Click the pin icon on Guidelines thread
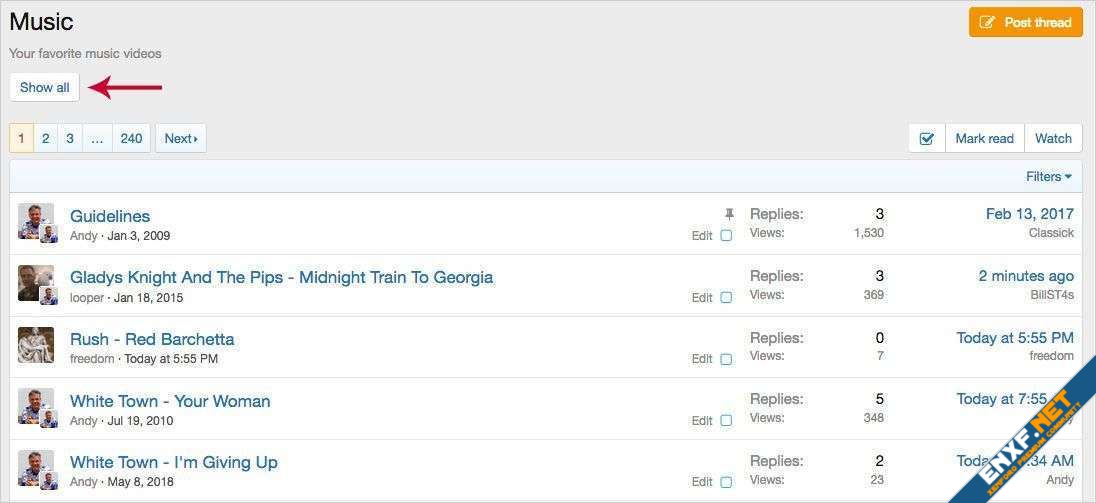 tap(729, 214)
